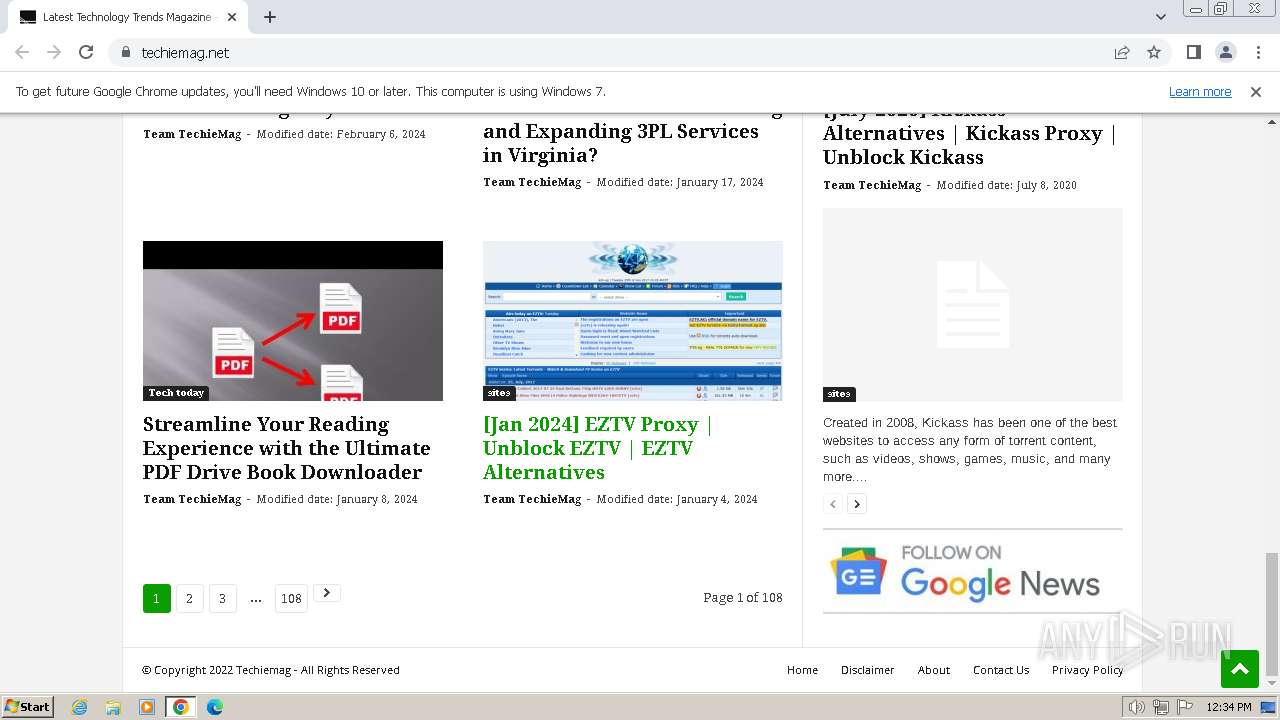This screenshot has height=720, width=1280.
Task: Show next sidebar post arrow
Action: (x=856, y=504)
